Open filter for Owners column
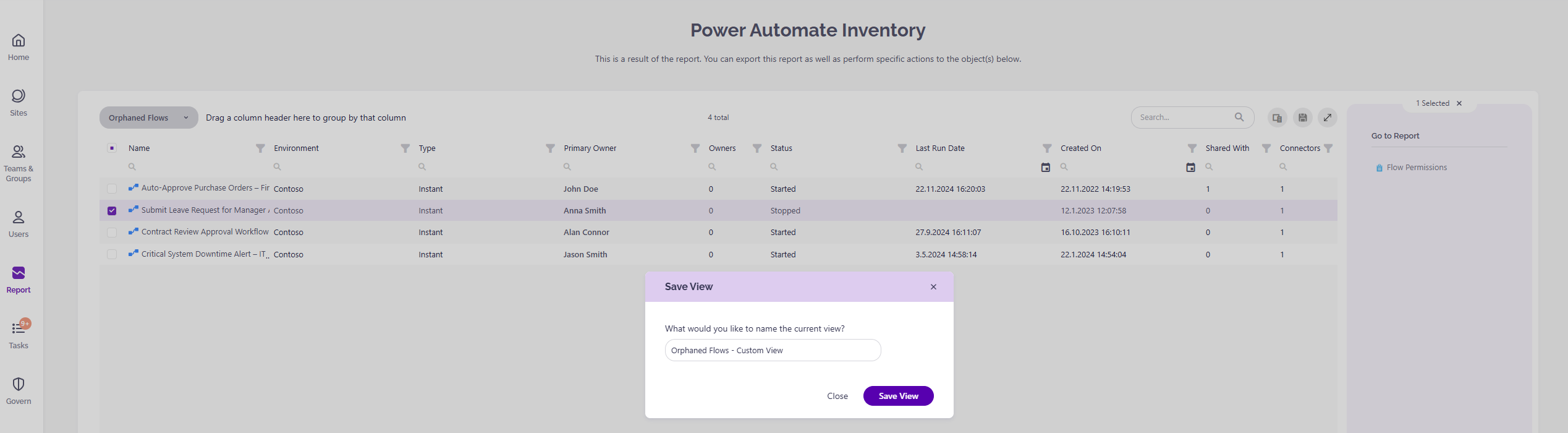The height and width of the screenshot is (433, 1568). coord(757,148)
